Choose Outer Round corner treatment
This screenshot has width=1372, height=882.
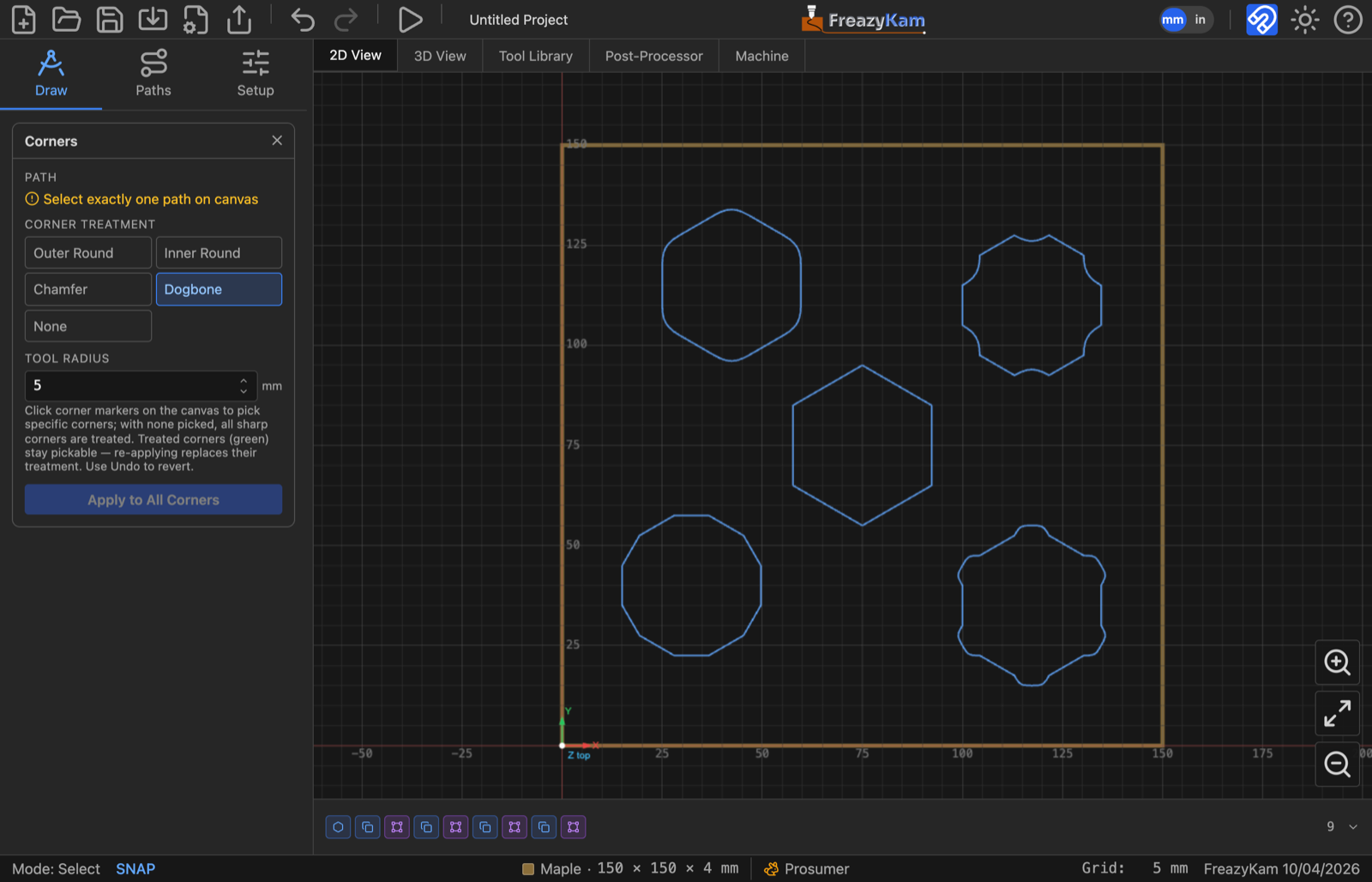88,253
